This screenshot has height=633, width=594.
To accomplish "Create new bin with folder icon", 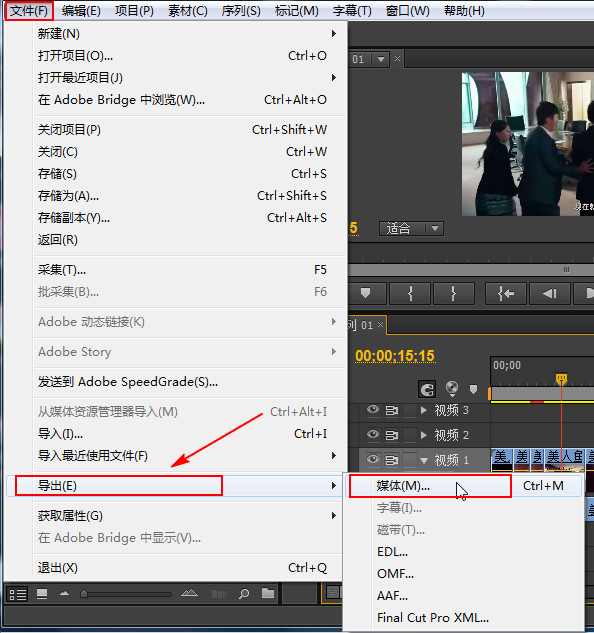I will click(268, 593).
